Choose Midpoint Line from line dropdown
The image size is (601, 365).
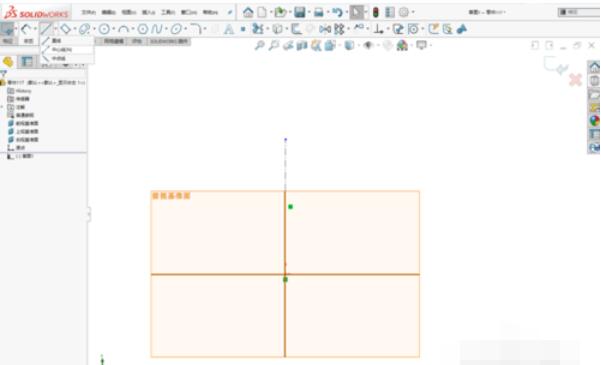pos(67,58)
